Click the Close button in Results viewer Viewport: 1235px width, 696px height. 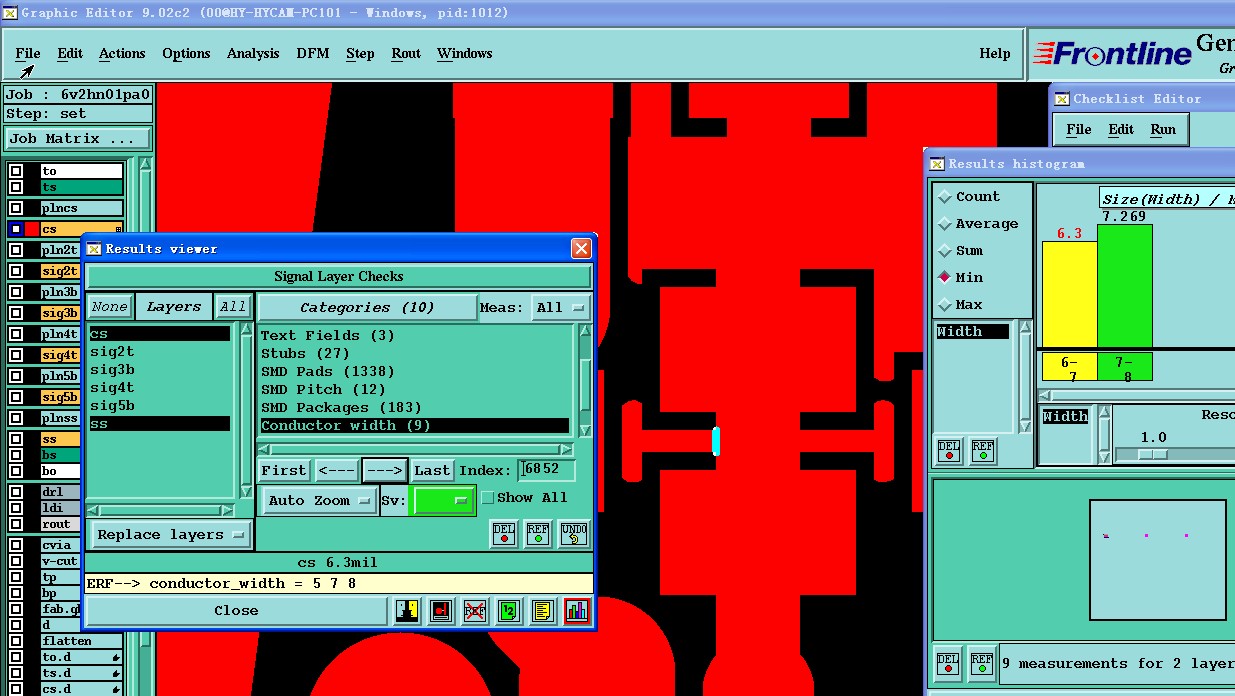click(237, 610)
